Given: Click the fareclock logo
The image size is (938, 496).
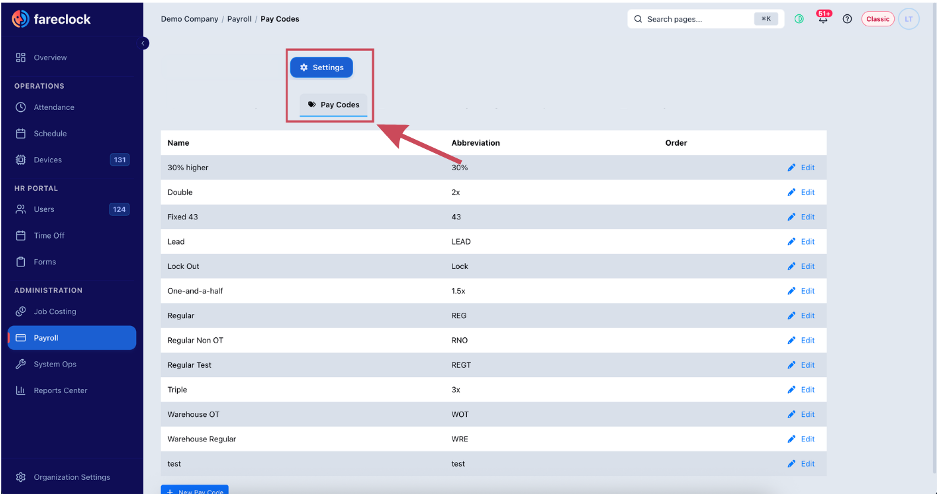Looking at the screenshot, I should tap(51, 19).
